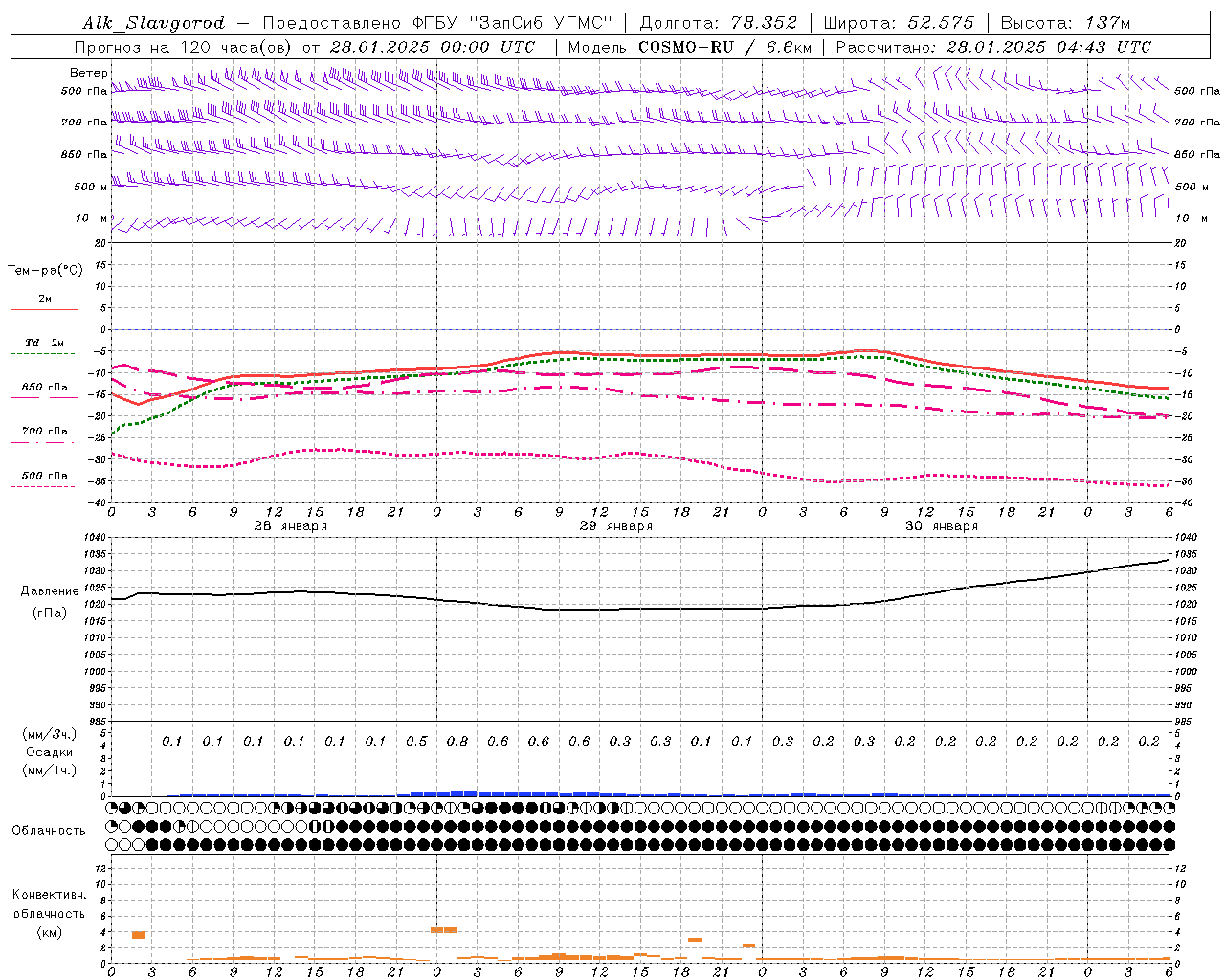
Task: Select the Долгота: 78.352 header value
Action: 717,23
